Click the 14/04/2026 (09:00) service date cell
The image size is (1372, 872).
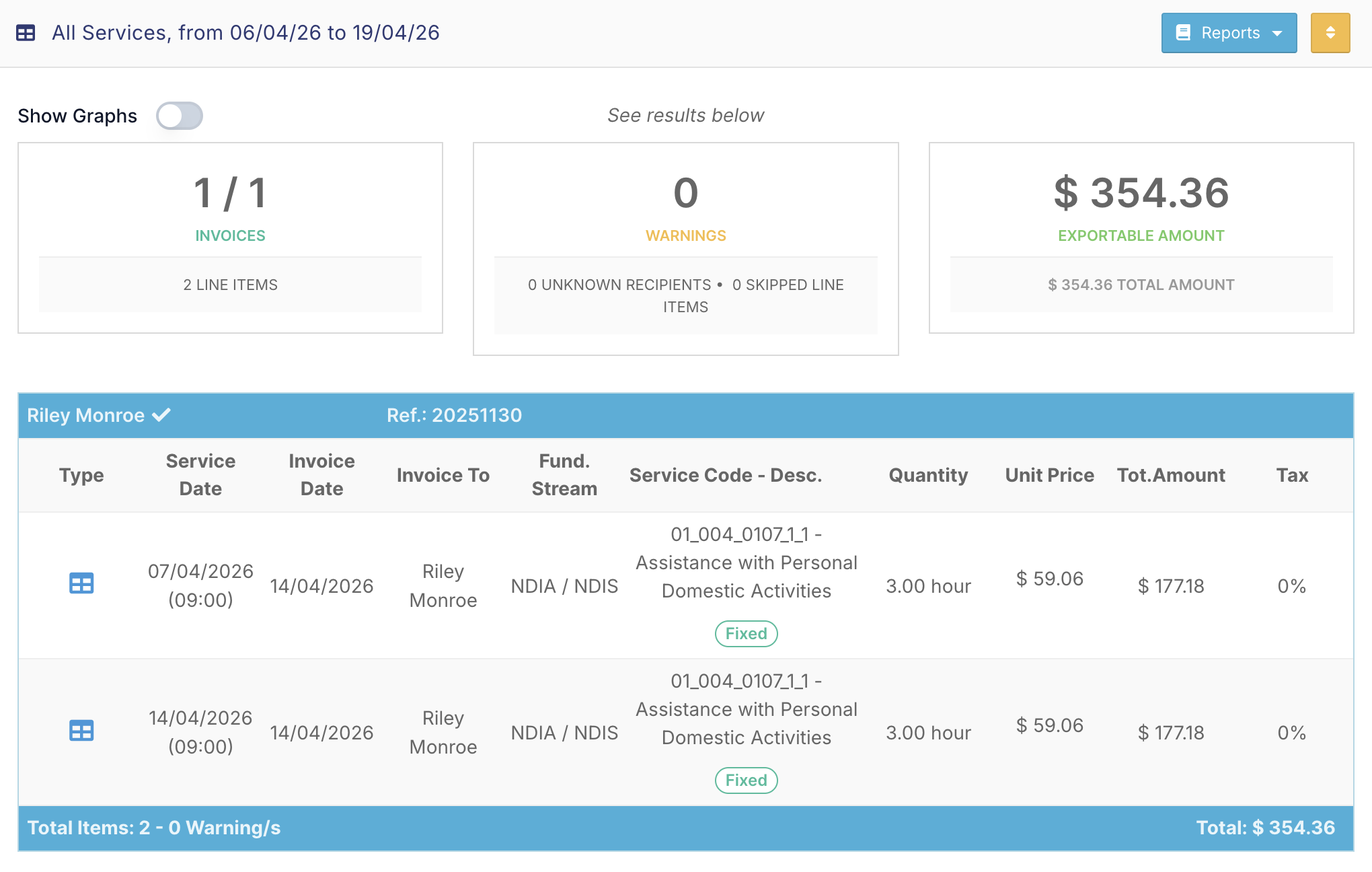[200, 732]
